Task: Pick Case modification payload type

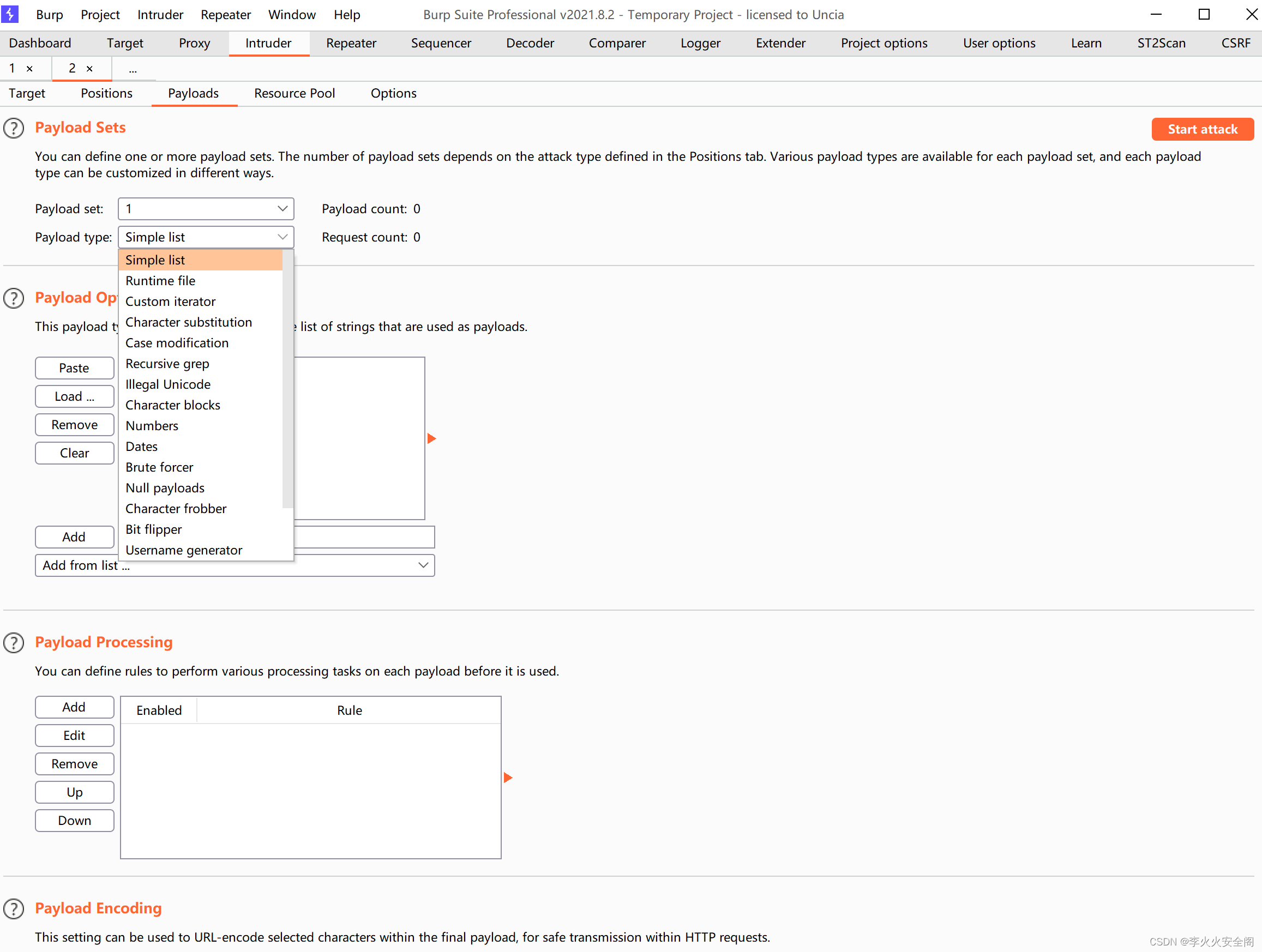Action: [x=200, y=343]
